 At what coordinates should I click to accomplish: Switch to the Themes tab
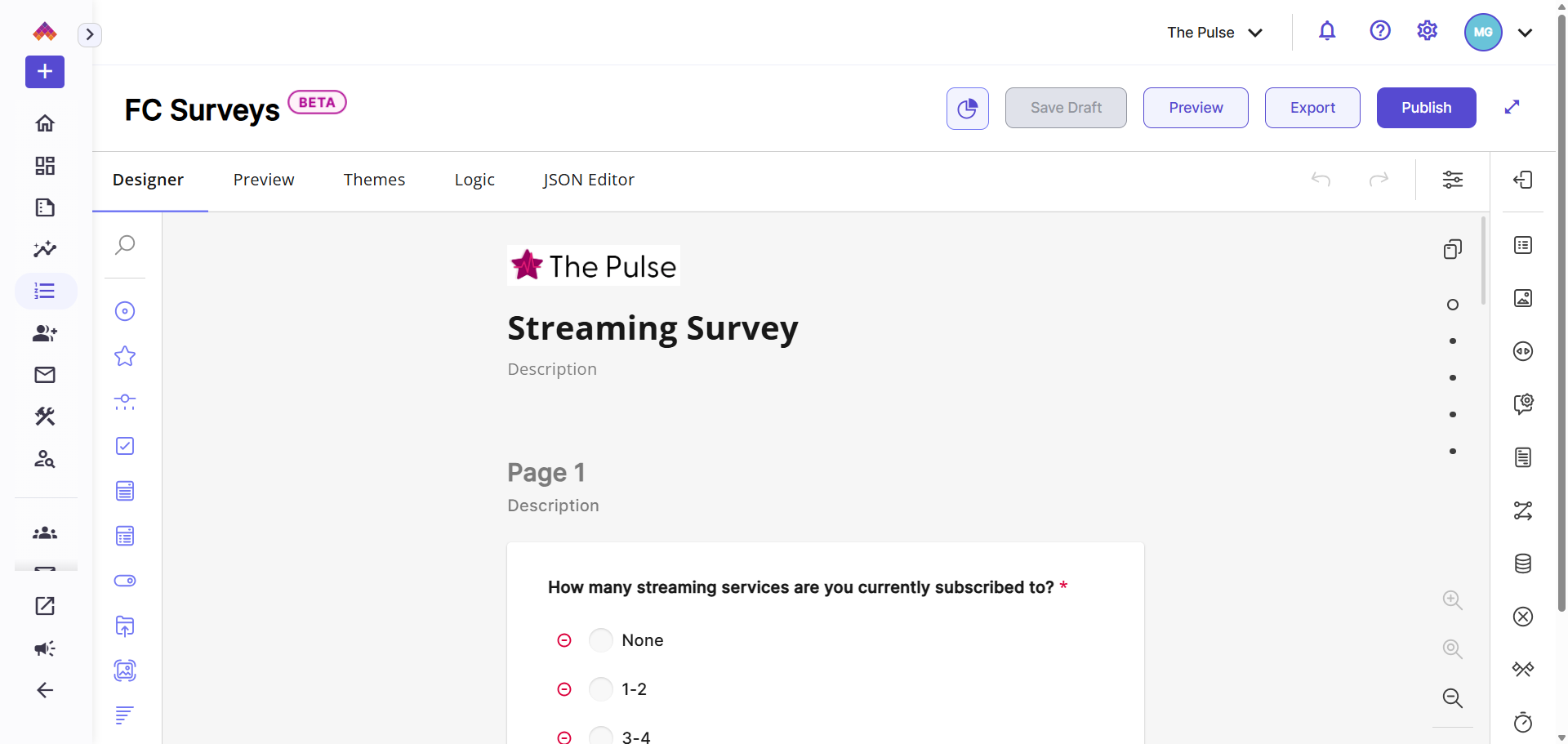pyautogui.click(x=374, y=180)
